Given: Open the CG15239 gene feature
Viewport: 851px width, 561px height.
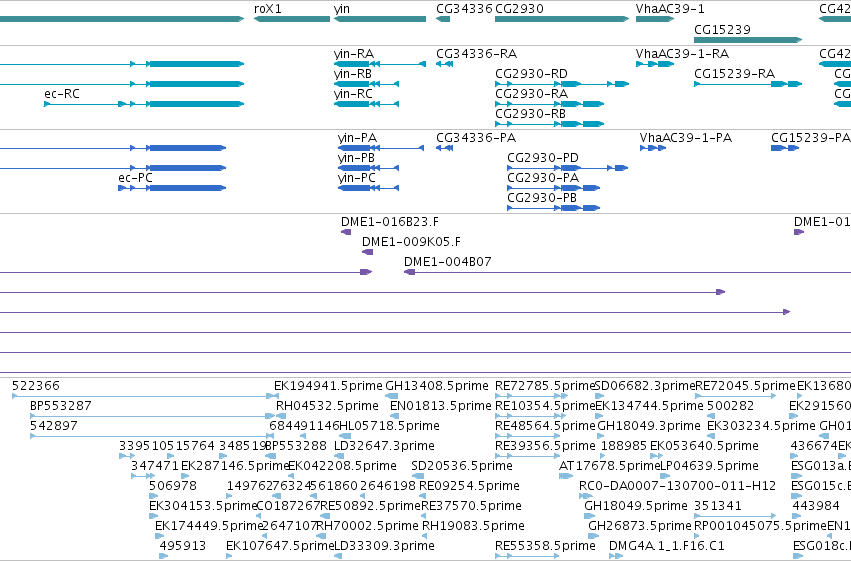Looking at the screenshot, I should click(748, 40).
